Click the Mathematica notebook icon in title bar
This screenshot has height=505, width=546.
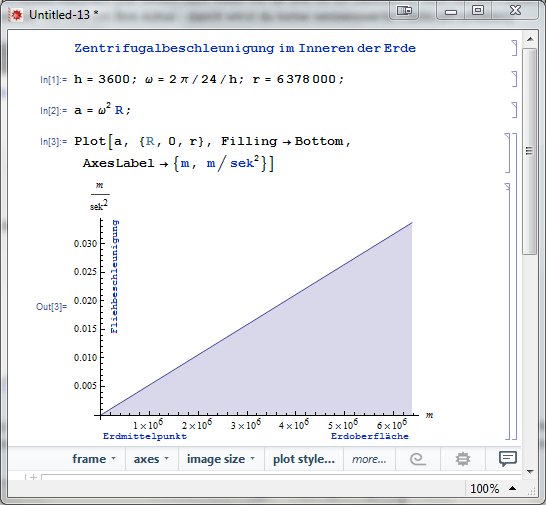[16, 15]
